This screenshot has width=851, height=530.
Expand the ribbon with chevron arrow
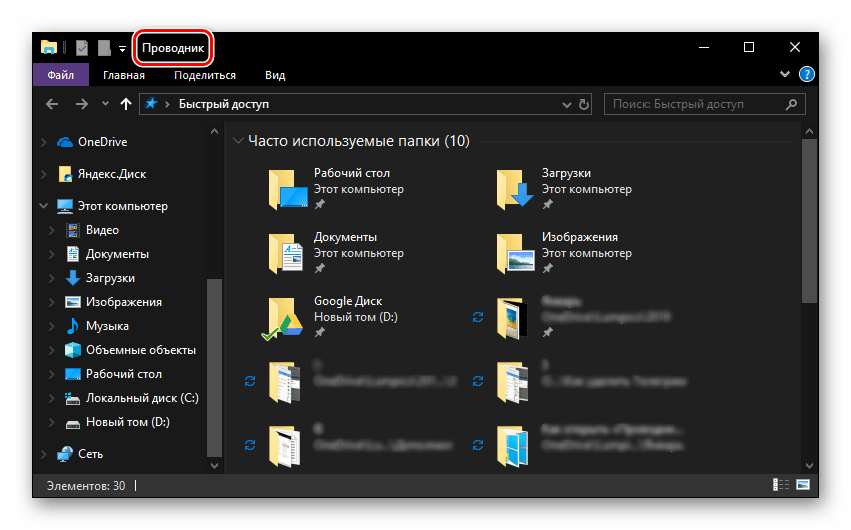tap(785, 75)
